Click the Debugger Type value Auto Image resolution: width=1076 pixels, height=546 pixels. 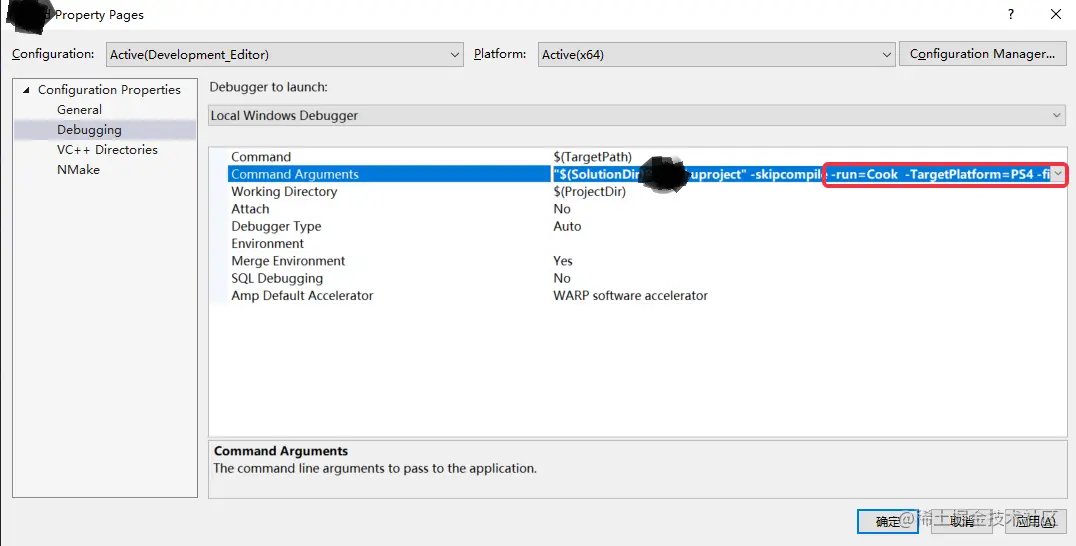point(567,226)
